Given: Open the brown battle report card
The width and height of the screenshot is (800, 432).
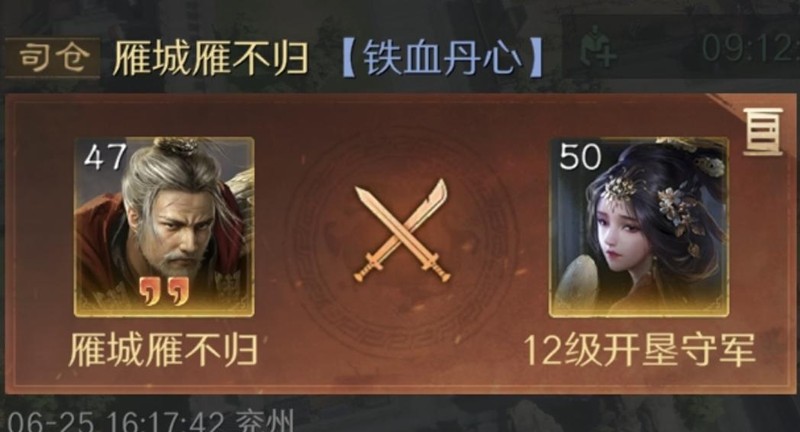Looking at the screenshot, I should click(x=400, y=244).
